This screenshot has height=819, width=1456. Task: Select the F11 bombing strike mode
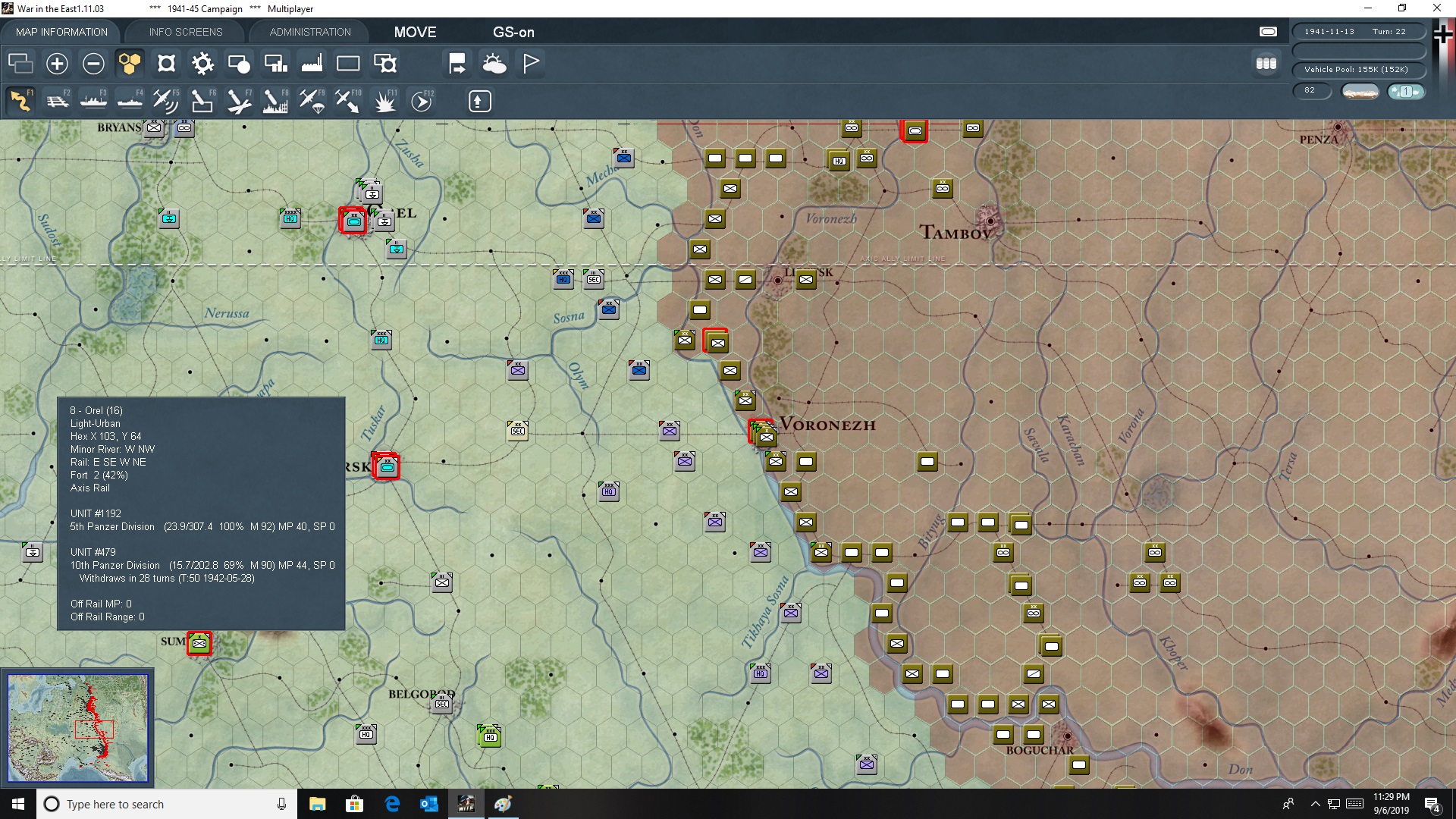click(x=384, y=101)
